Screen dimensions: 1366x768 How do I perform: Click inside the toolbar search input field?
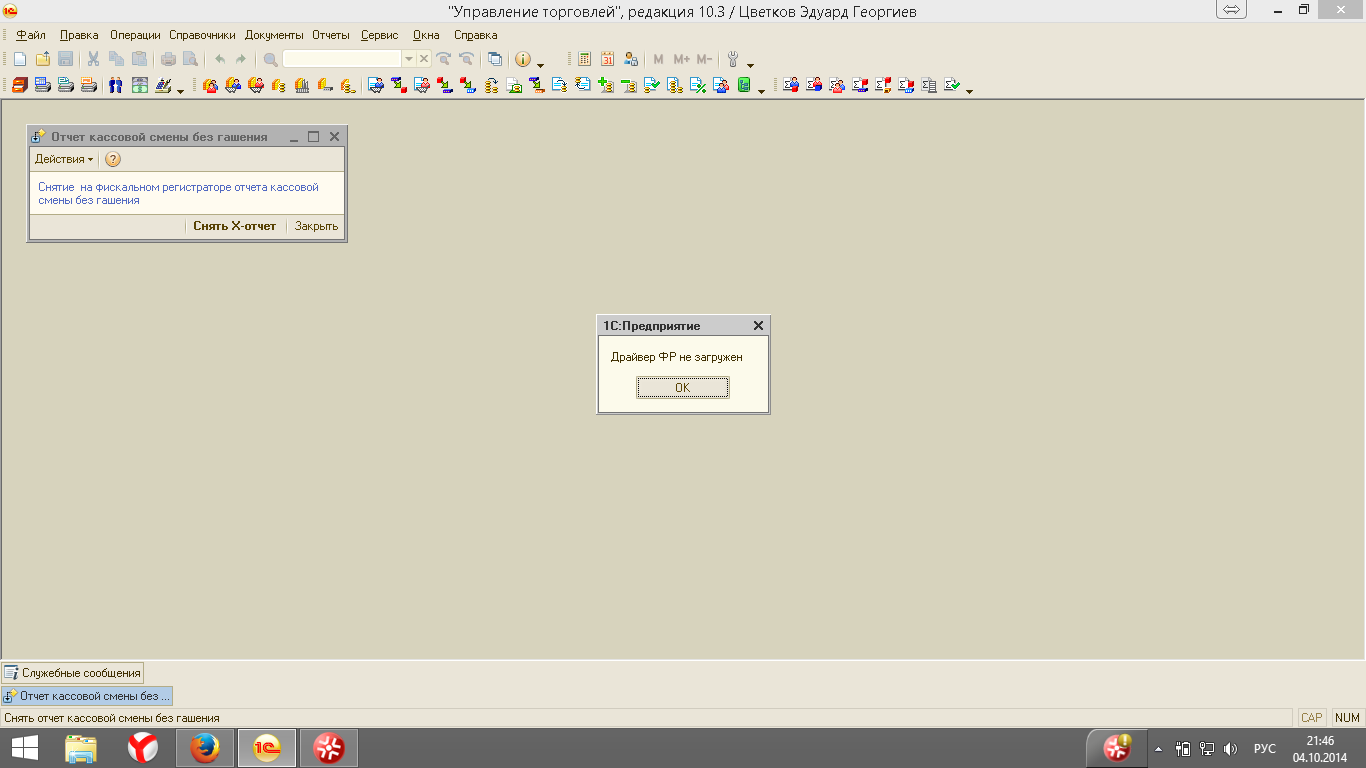tap(341, 59)
